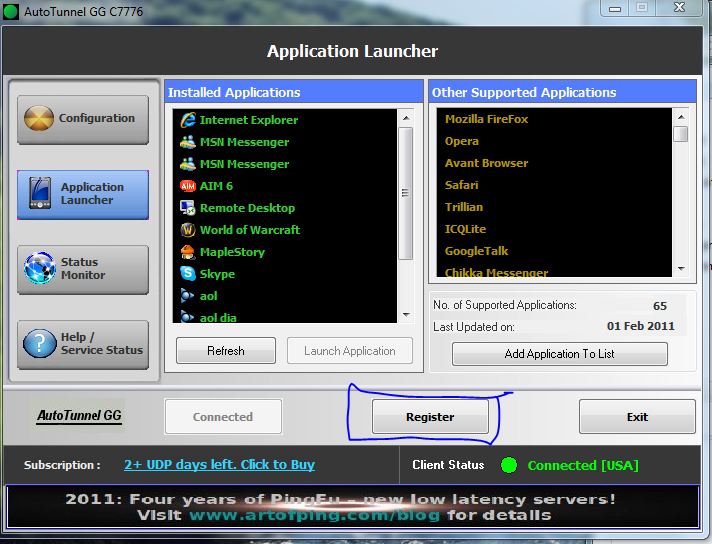Open the UDP days left subscription link

pos(219,465)
